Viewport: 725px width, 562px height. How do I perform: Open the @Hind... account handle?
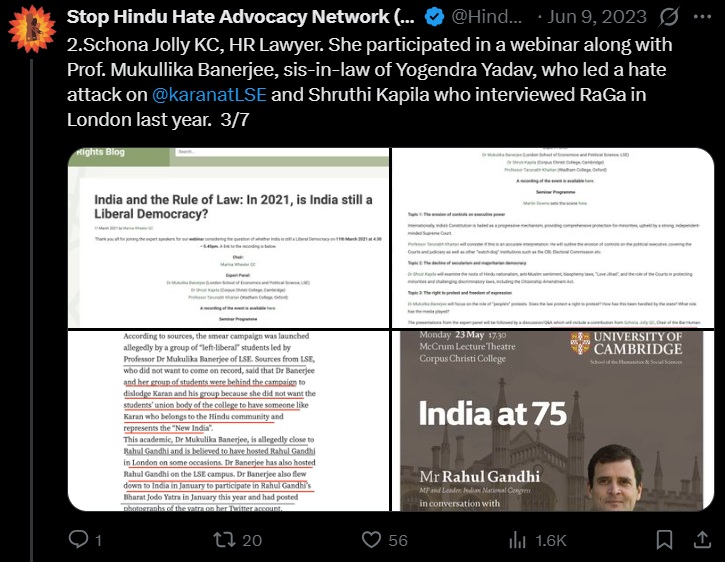click(x=486, y=17)
